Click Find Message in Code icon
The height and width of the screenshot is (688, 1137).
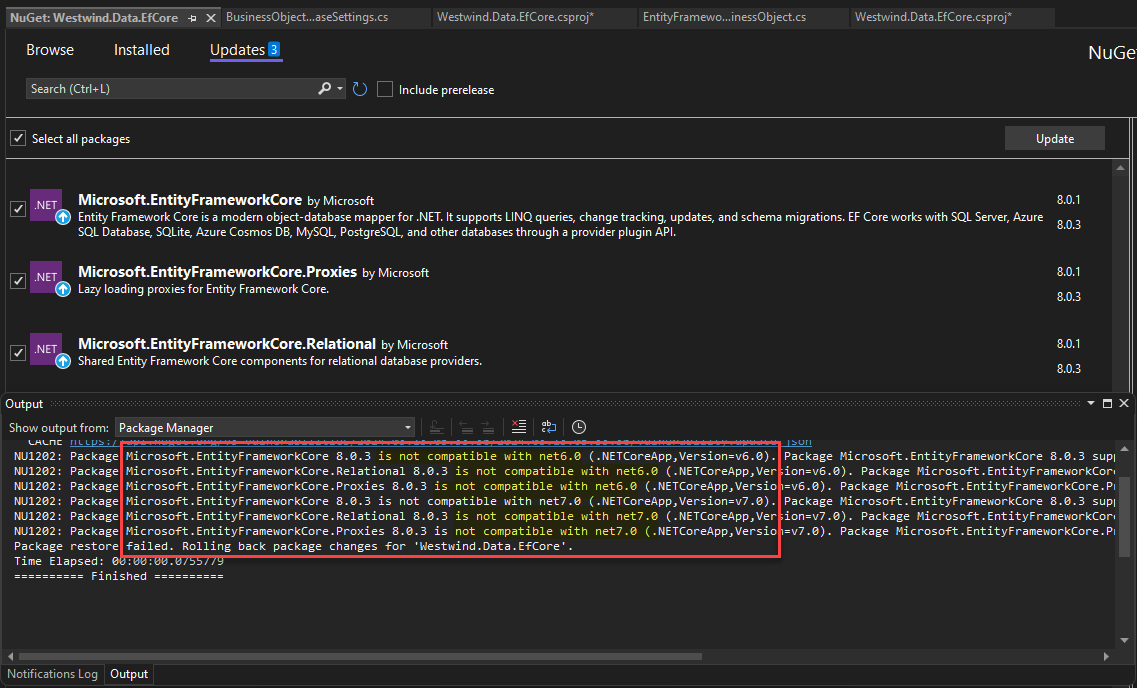pos(437,427)
